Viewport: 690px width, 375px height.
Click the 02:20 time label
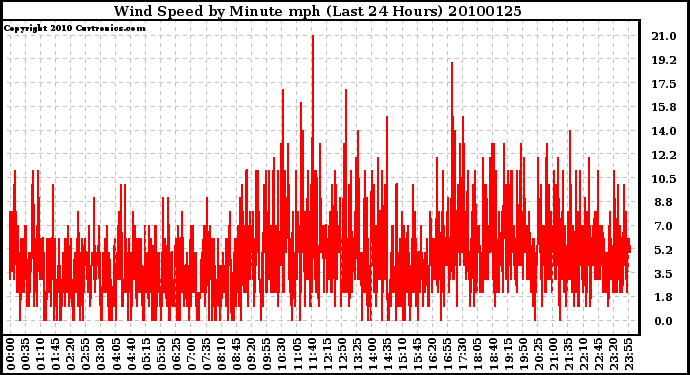click(70, 354)
